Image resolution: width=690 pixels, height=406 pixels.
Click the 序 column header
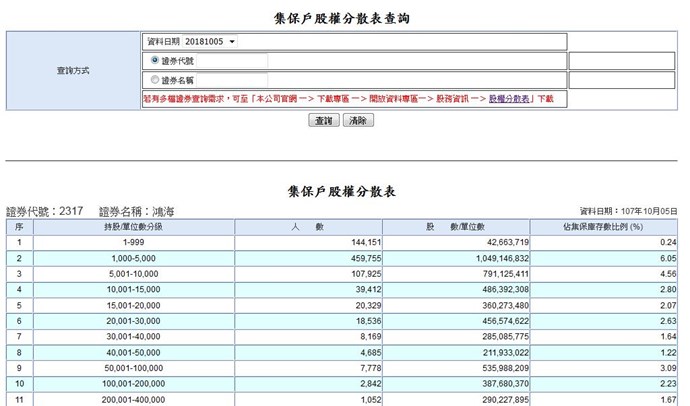[18, 227]
